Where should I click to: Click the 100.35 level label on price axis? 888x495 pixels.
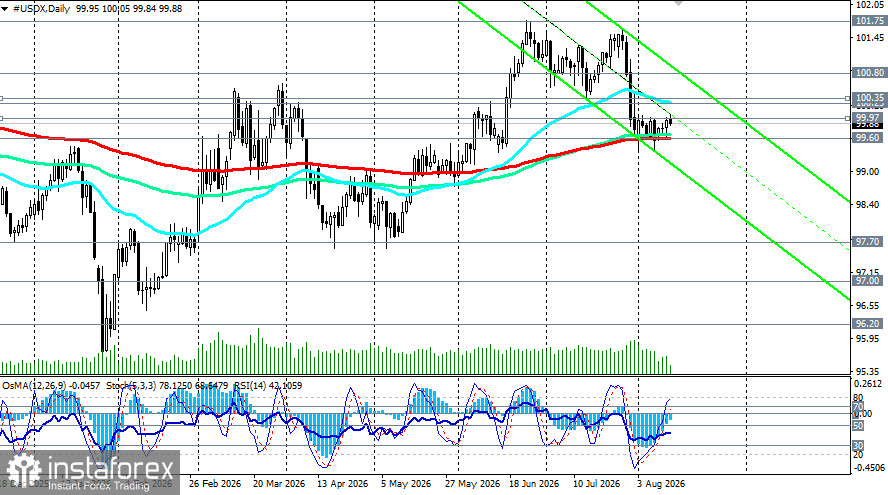pyautogui.click(x=869, y=98)
